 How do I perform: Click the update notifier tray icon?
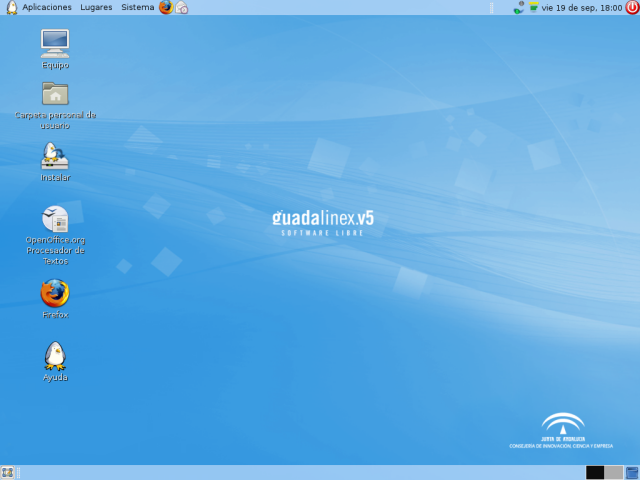point(534,7)
